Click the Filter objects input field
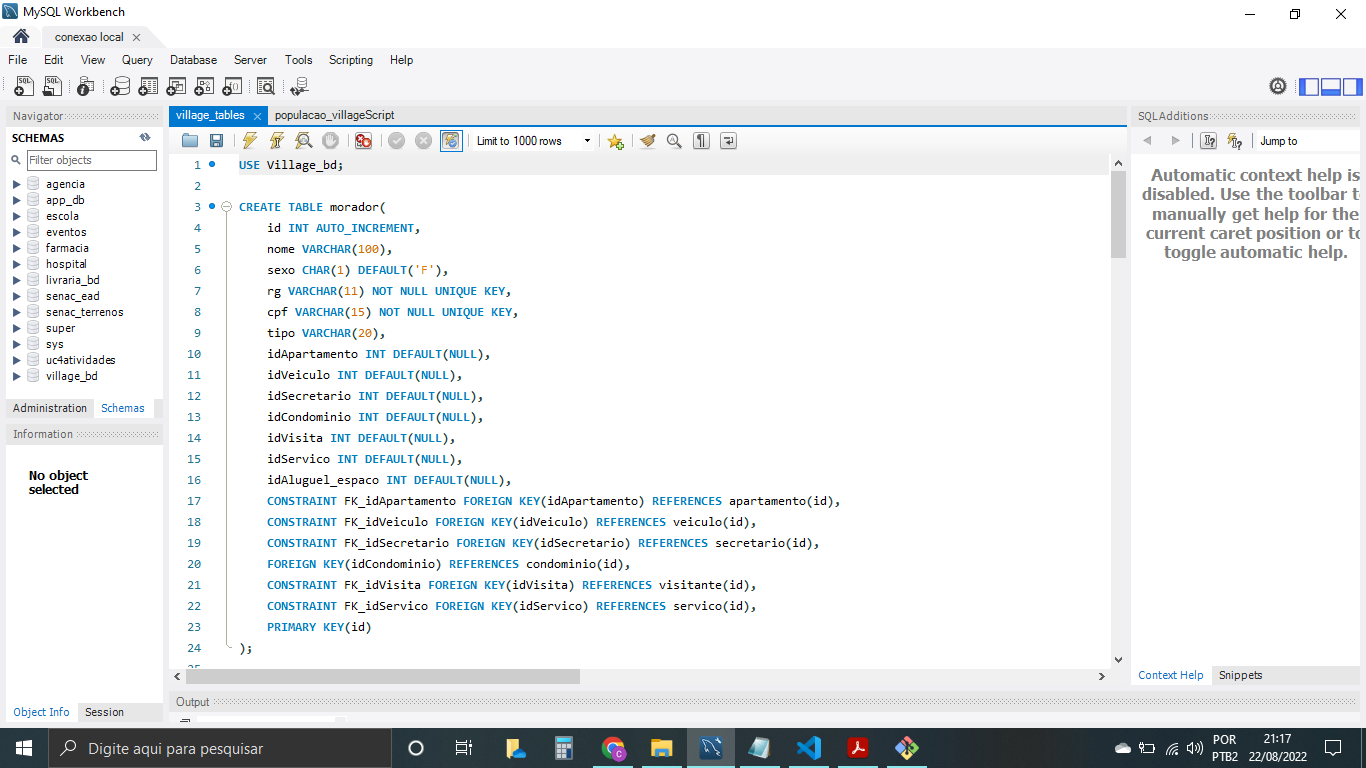The height and width of the screenshot is (768, 1366). 91,159
